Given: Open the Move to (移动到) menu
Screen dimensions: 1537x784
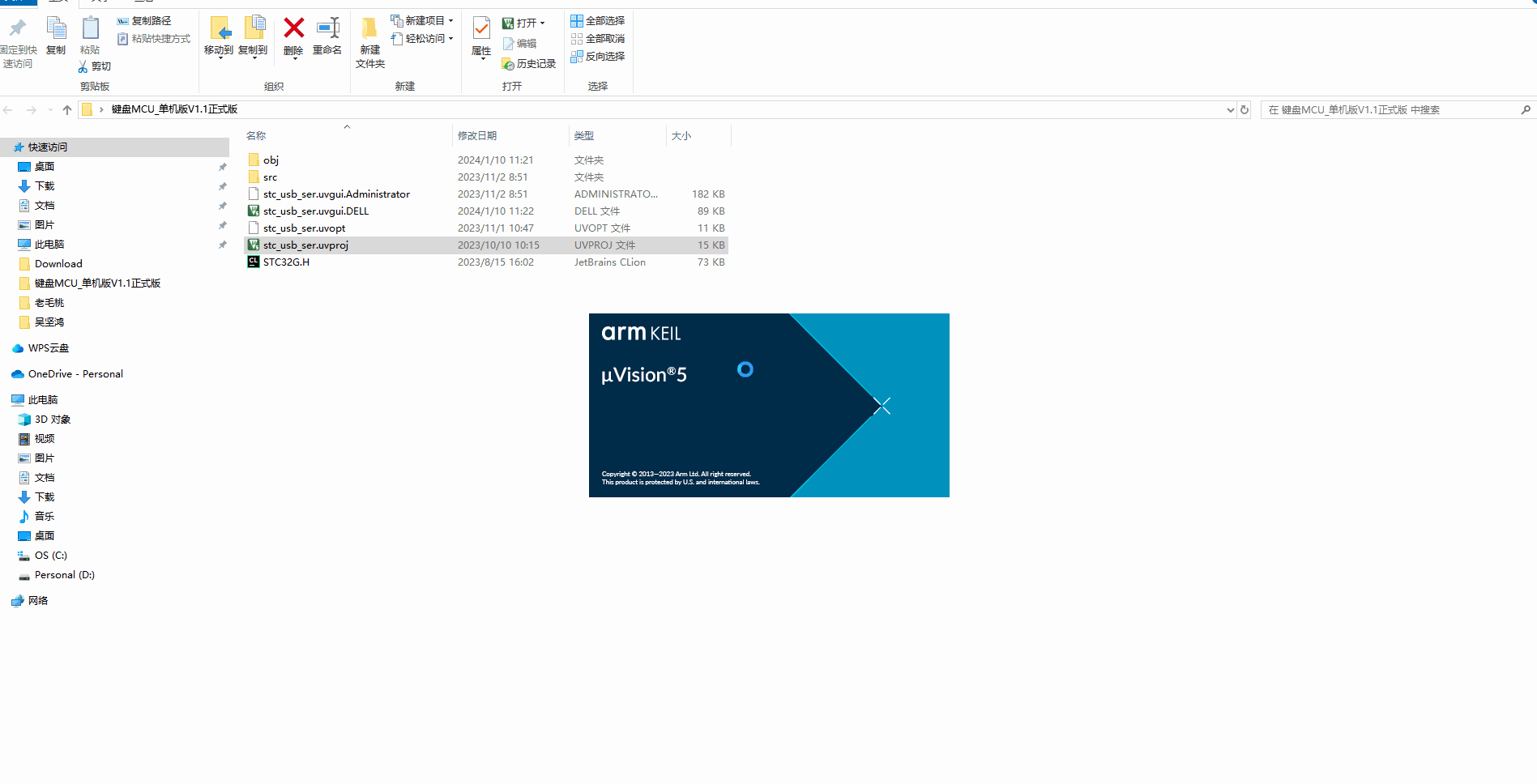Looking at the screenshot, I should 219,37.
